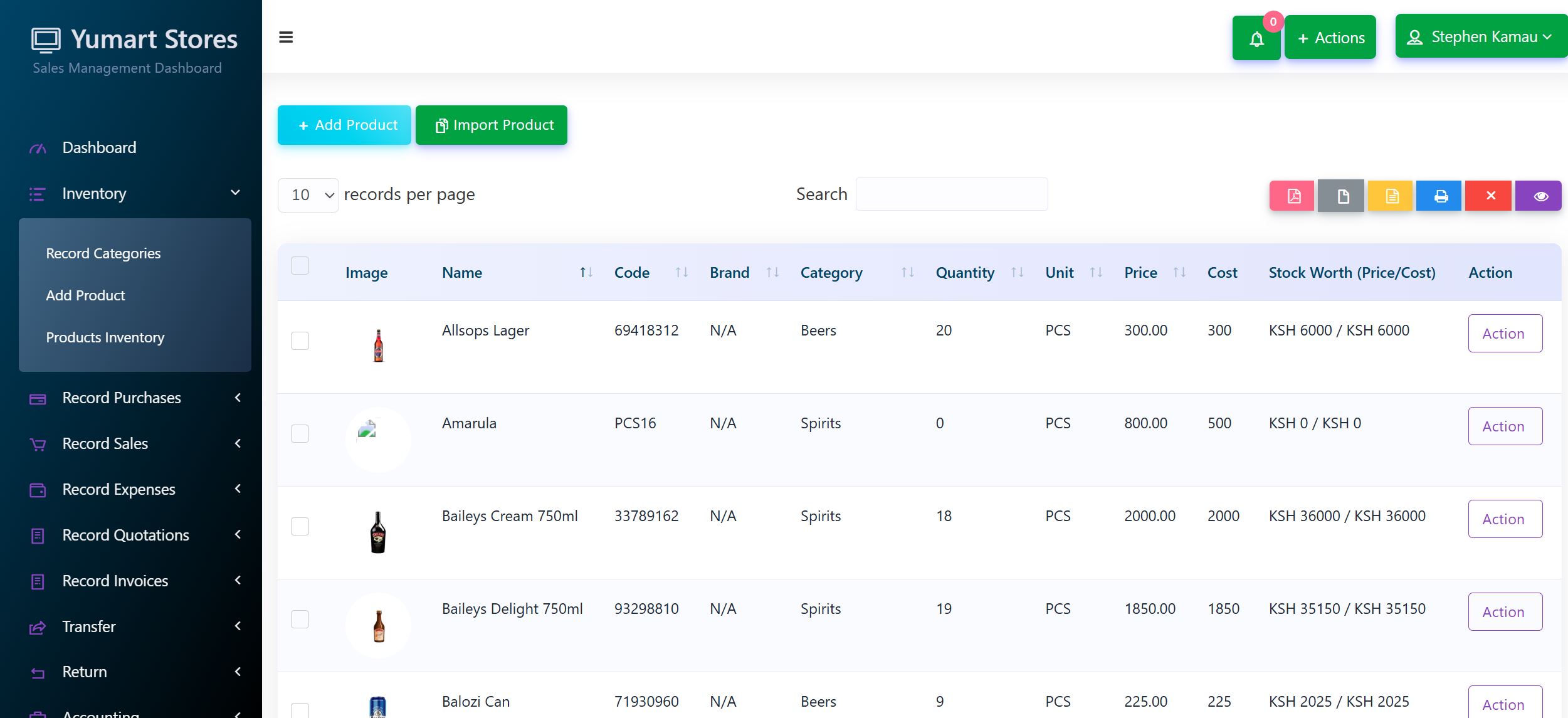This screenshot has width=1568, height=718.
Task: Open the Stephen Kamau user menu
Action: [x=1481, y=36]
